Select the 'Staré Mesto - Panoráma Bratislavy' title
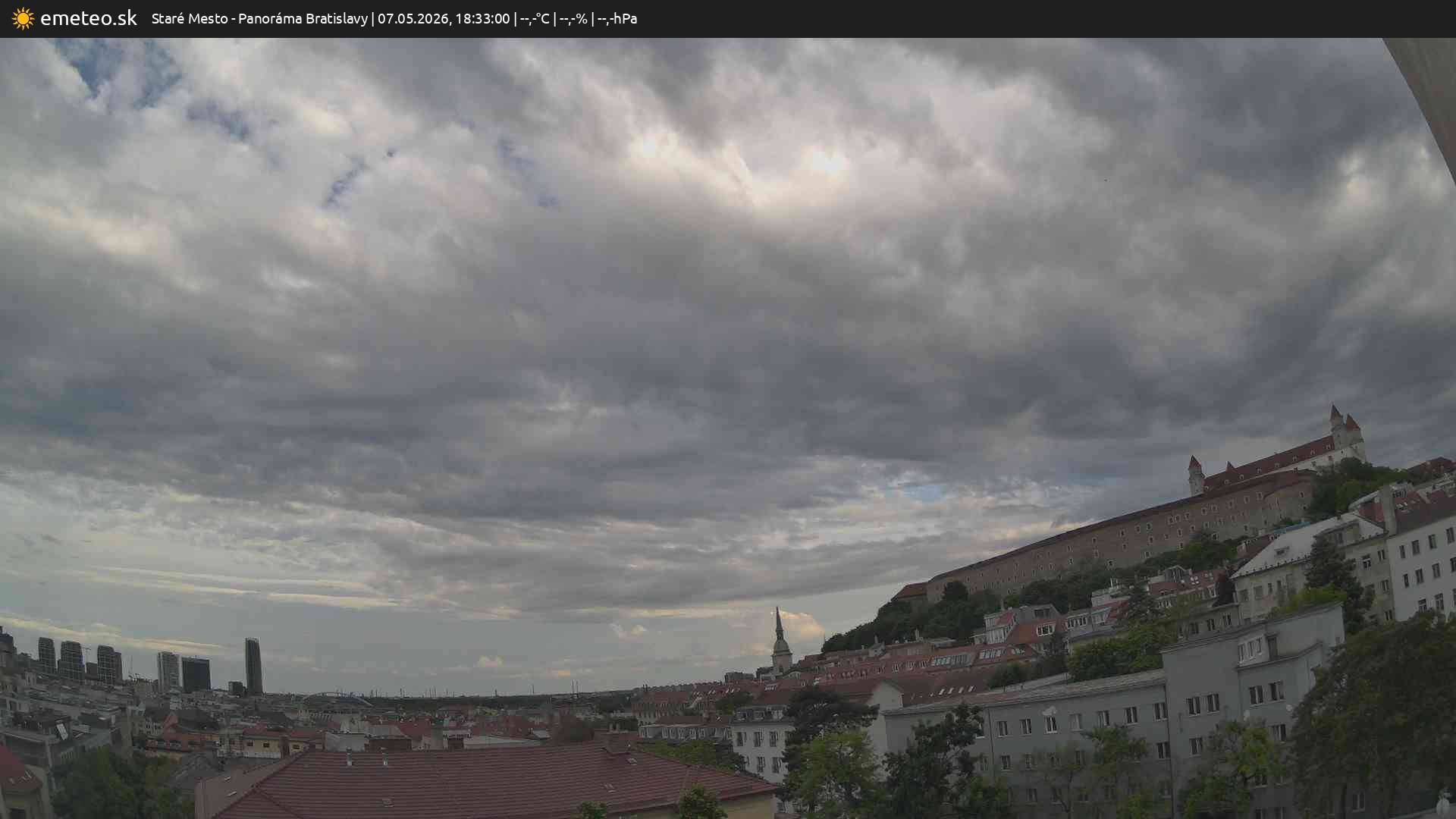Viewport: 1456px width, 819px height. (259, 19)
